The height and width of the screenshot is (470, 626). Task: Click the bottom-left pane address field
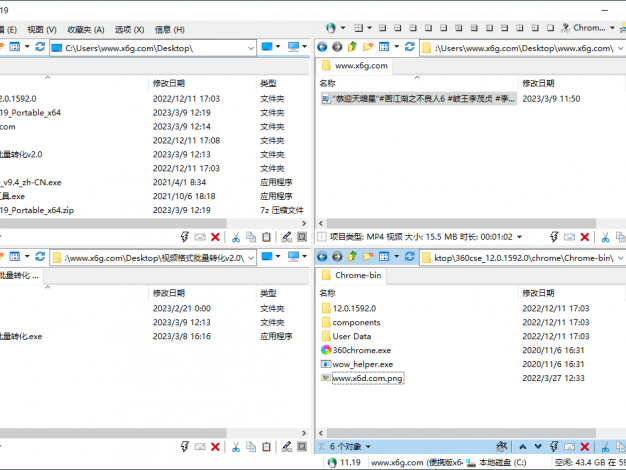click(153, 258)
